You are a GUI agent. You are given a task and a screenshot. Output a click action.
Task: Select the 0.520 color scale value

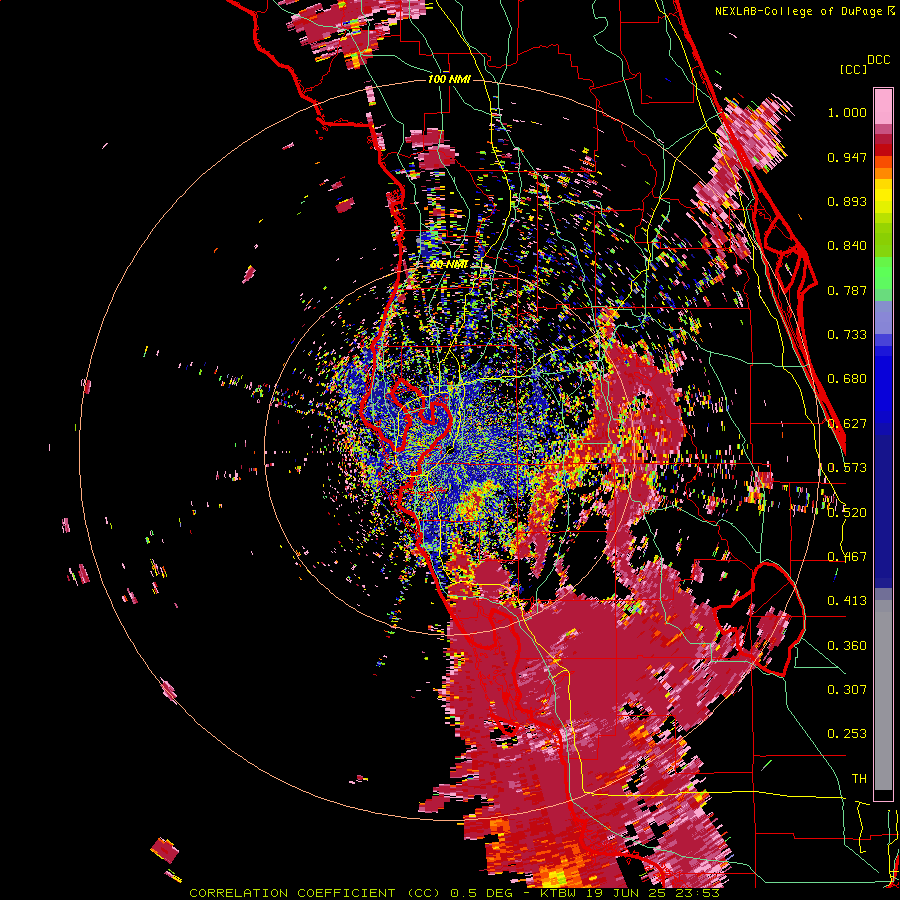pos(847,513)
